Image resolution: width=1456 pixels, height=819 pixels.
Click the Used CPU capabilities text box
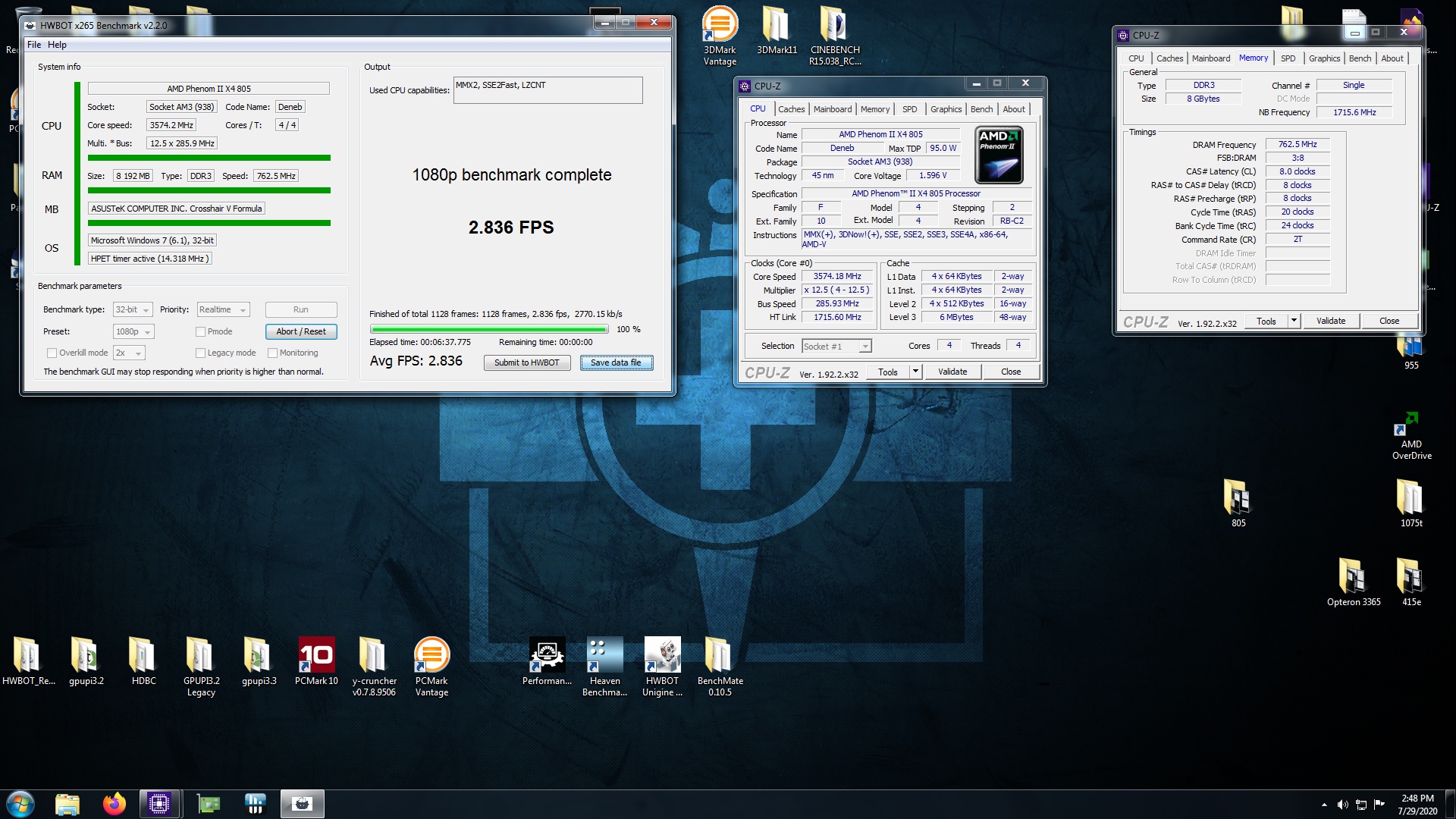(548, 90)
